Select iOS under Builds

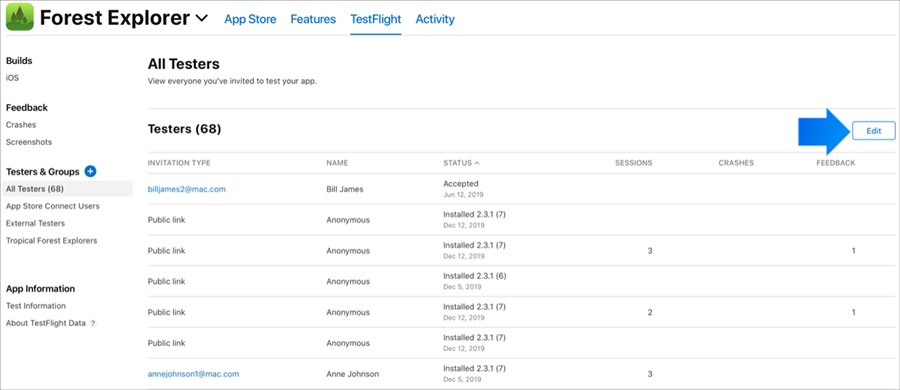click(x=12, y=78)
